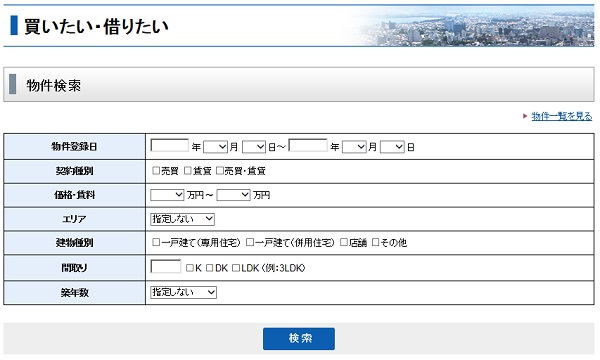Click the 物件一覧を見る link
The height and width of the screenshot is (360, 600).
[x=561, y=116]
